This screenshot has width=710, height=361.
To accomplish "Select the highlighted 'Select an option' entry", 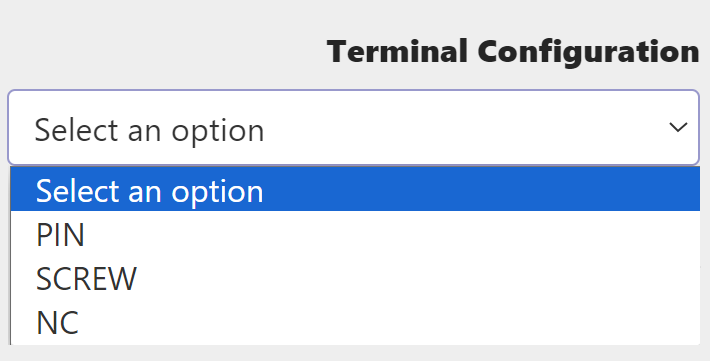I will coord(355,189).
